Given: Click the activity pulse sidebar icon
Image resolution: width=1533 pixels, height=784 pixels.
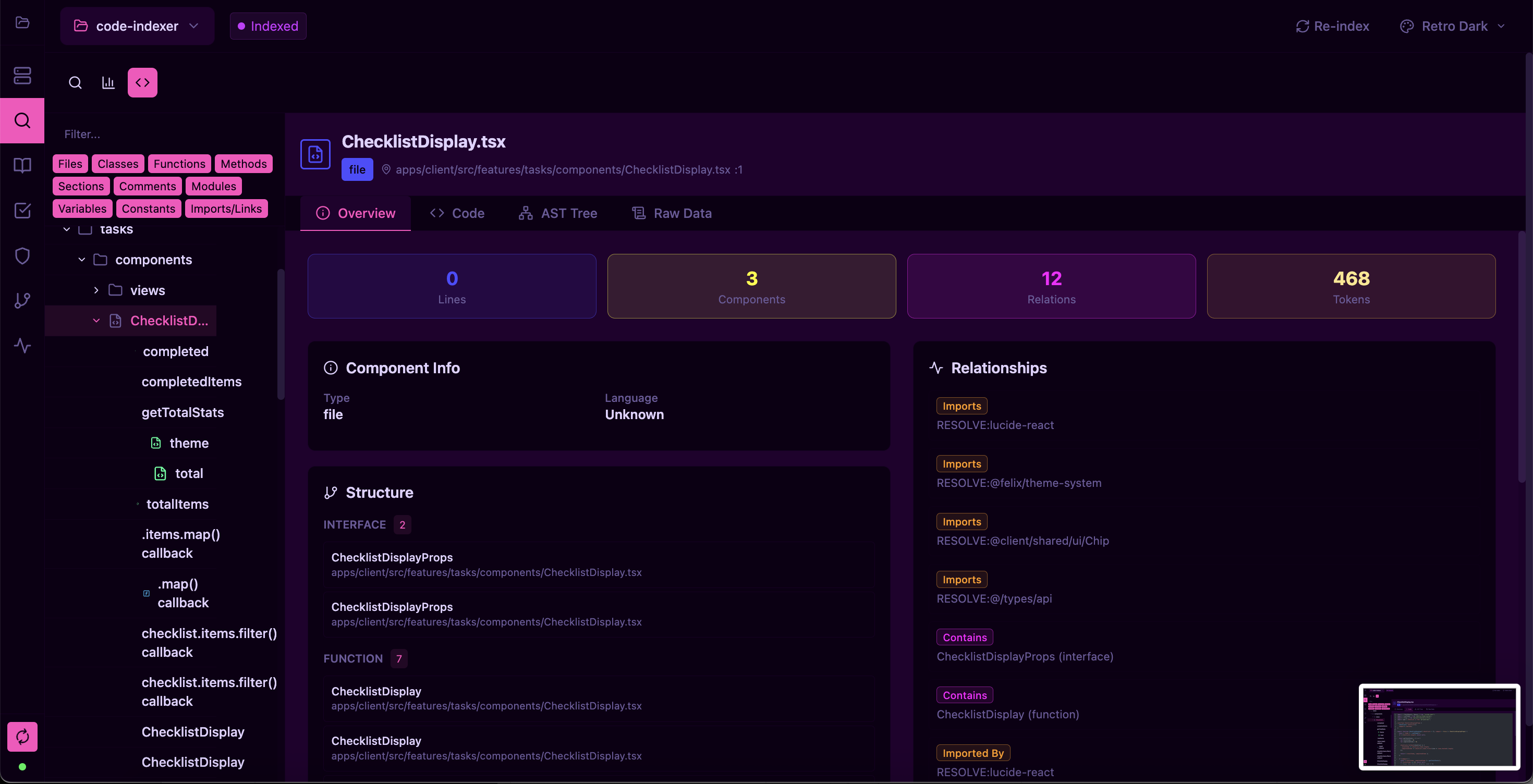Looking at the screenshot, I should click(x=22, y=346).
